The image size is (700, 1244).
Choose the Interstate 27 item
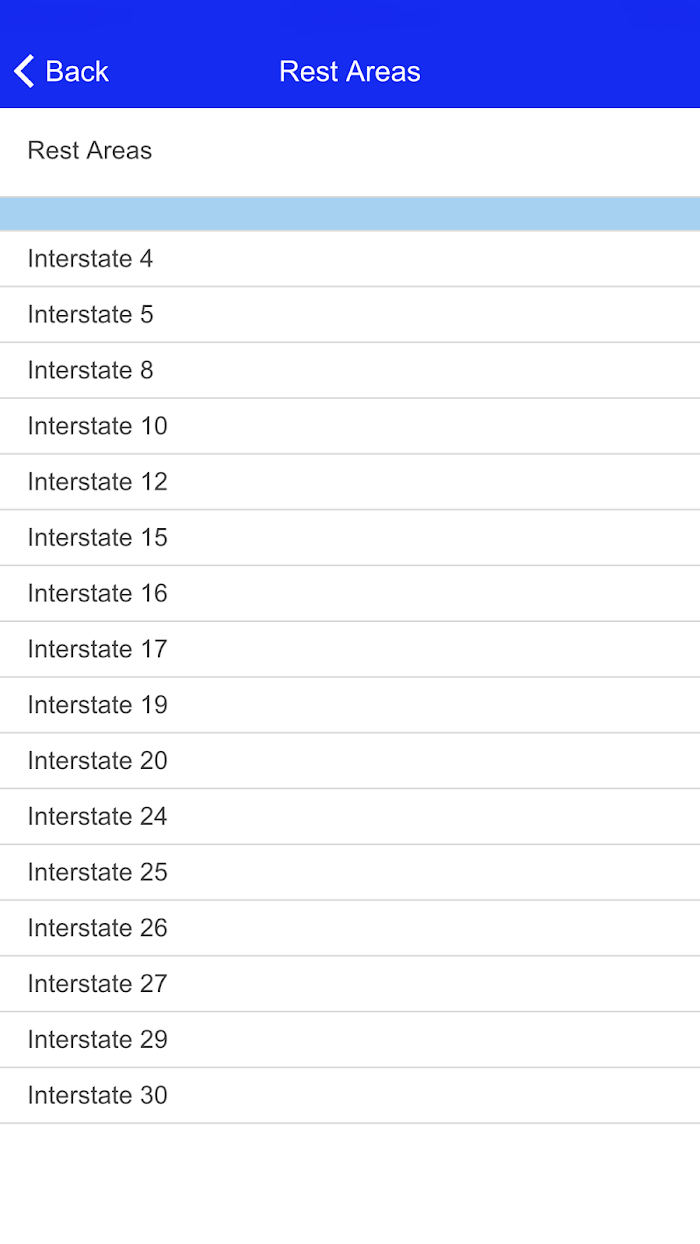click(x=350, y=985)
